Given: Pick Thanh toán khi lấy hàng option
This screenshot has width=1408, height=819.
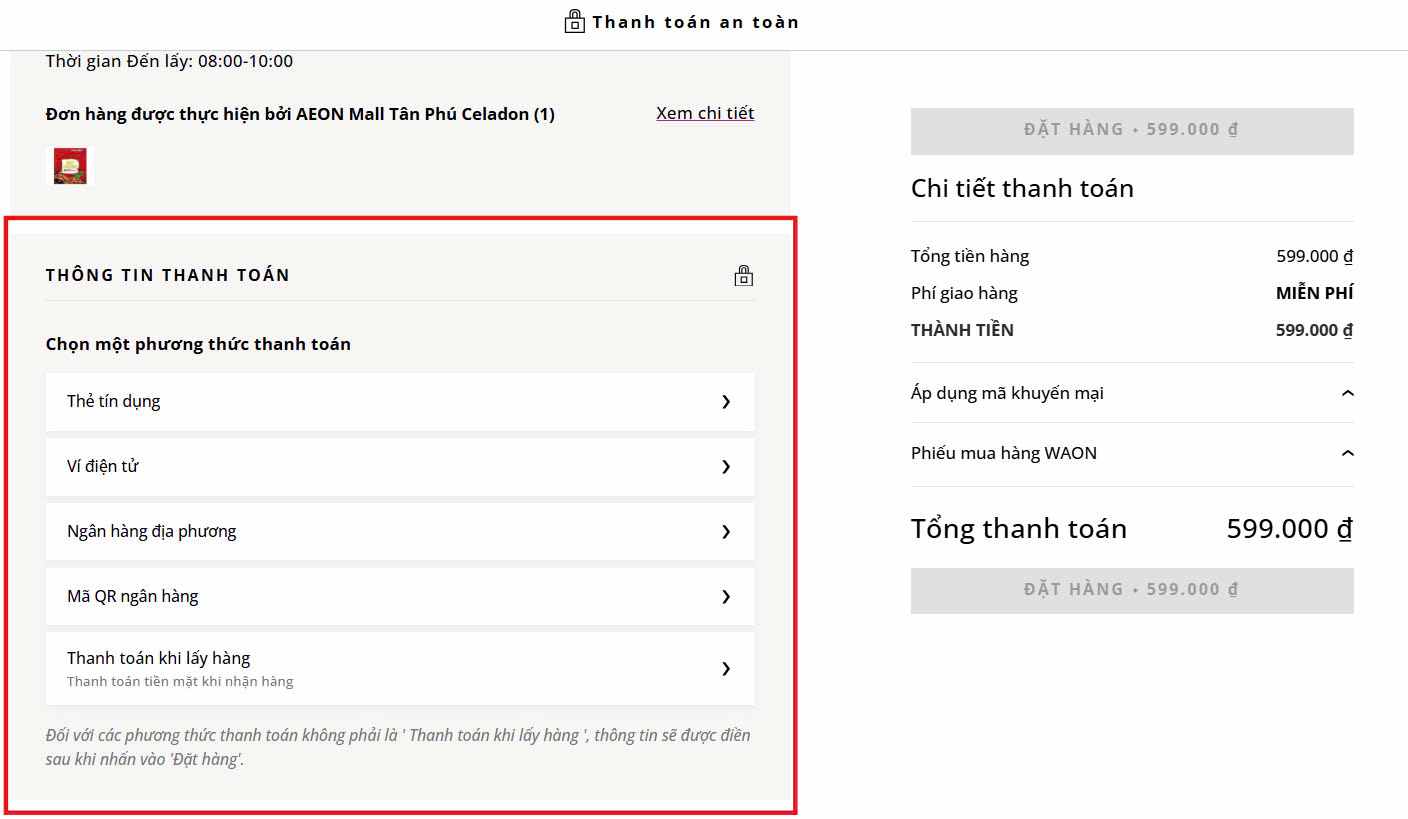Looking at the screenshot, I should [159, 659].
